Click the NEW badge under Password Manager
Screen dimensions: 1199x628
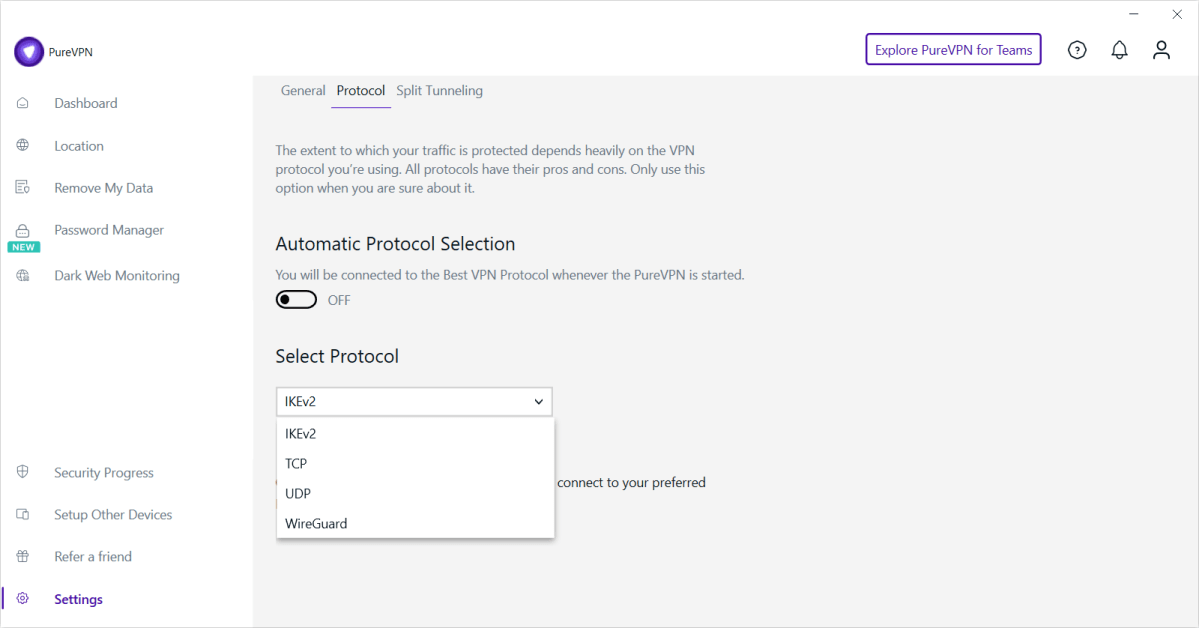[x=24, y=247]
